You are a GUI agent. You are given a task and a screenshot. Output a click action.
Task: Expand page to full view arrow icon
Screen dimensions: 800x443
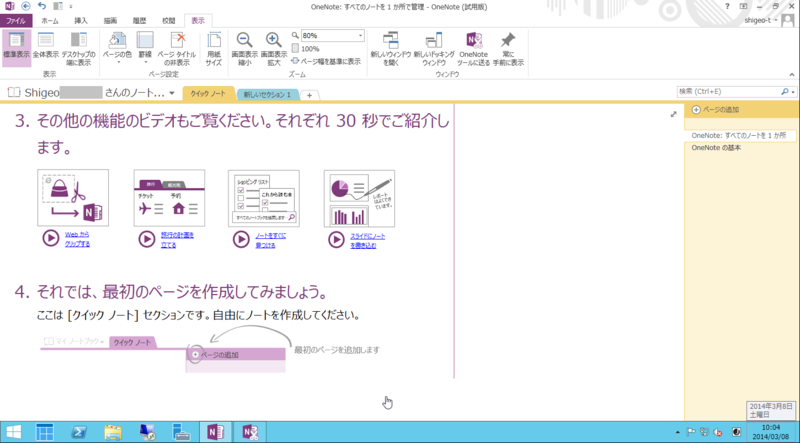pos(673,114)
